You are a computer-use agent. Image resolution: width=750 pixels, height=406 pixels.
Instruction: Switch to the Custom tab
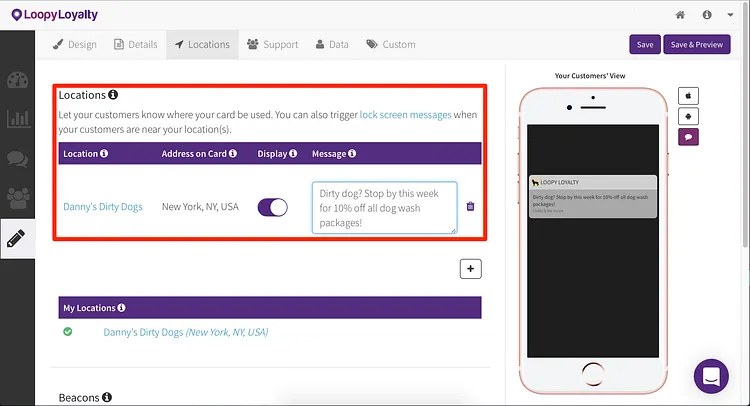[x=391, y=44]
